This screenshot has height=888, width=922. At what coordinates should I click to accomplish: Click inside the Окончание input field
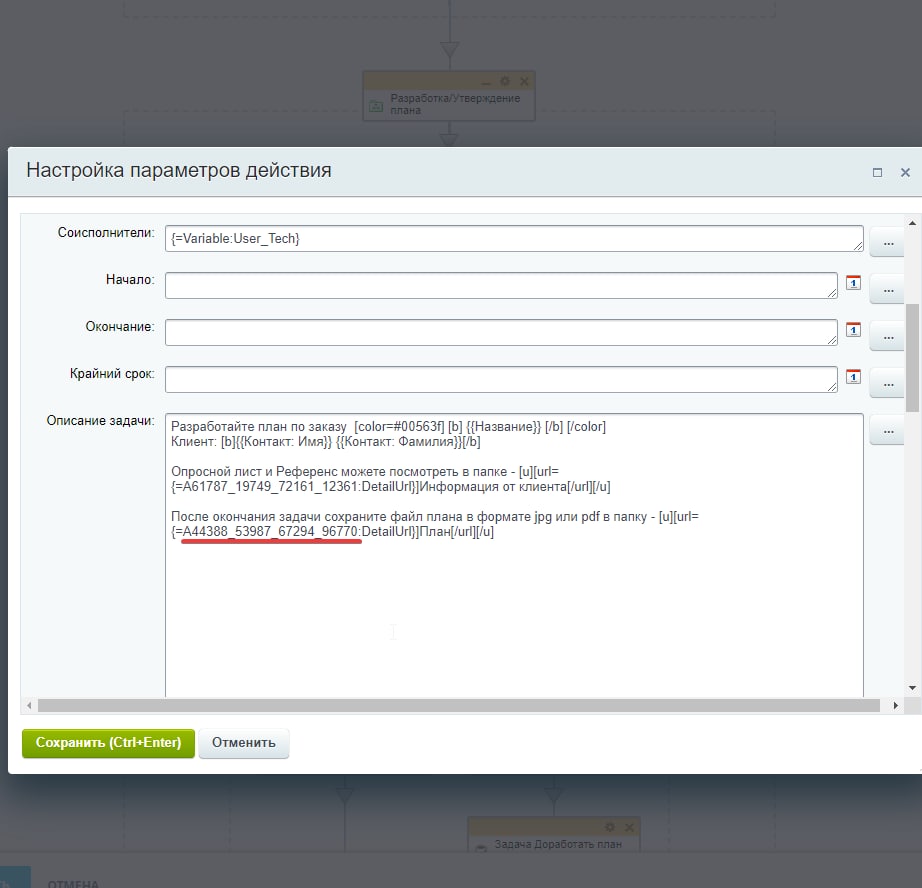coord(501,332)
